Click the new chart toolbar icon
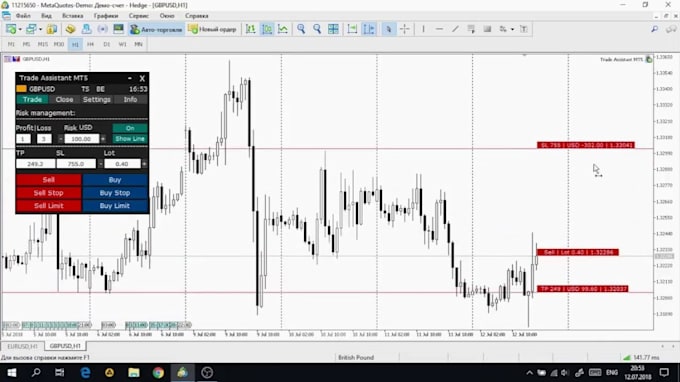This screenshot has width=680, height=382. 11,29
